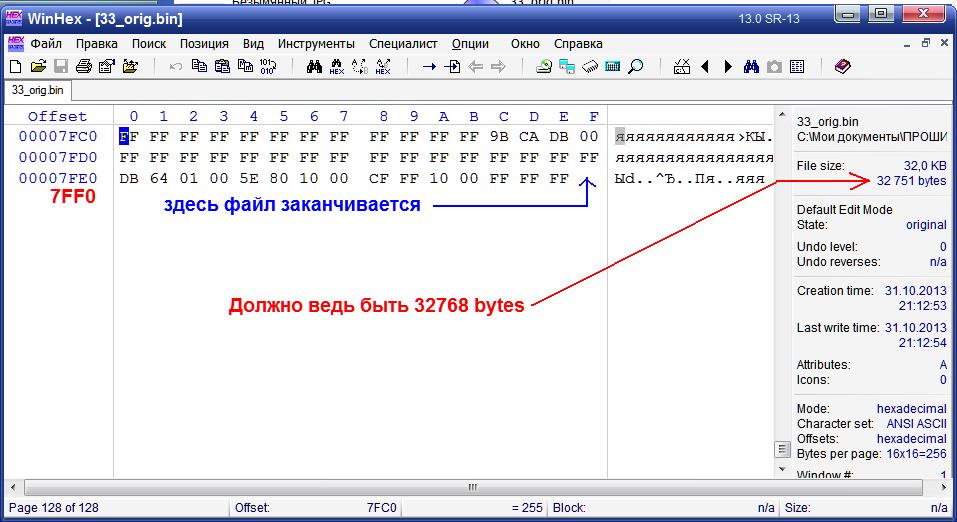The image size is (957, 522).
Task: Select the 33_orig.bin document tab
Action: (37, 90)
